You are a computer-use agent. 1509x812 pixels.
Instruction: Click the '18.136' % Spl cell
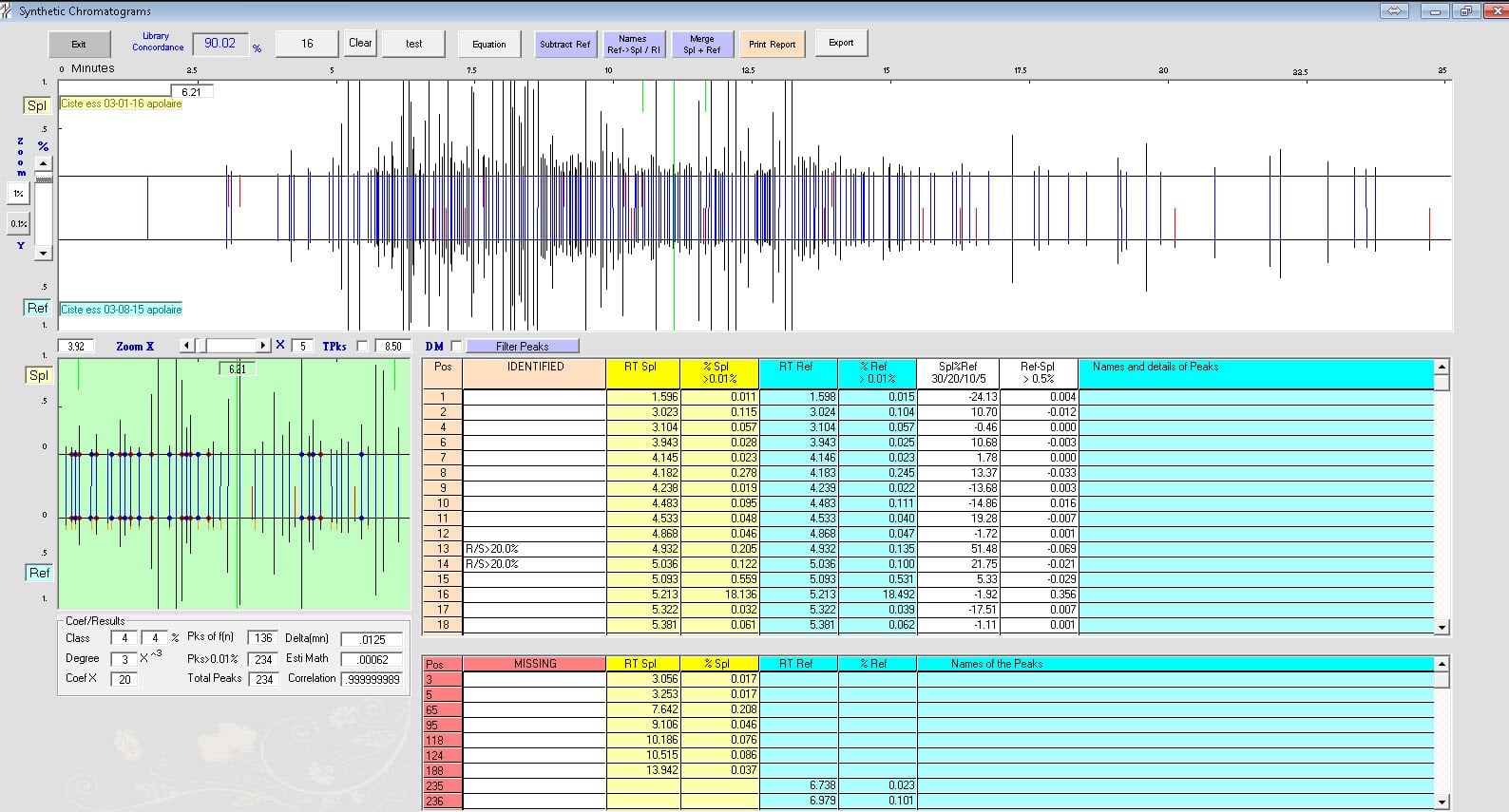pos(720,595)
